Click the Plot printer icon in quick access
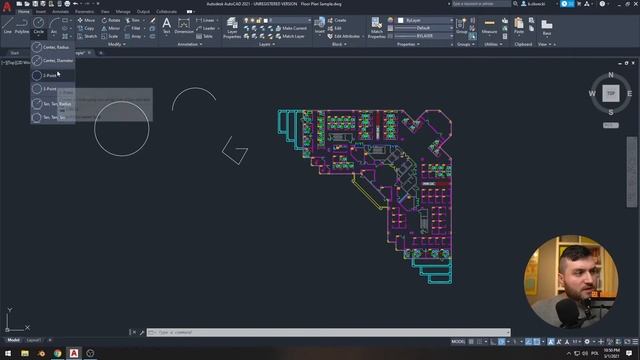The image size is (640, 360). (x=67, y=4)
